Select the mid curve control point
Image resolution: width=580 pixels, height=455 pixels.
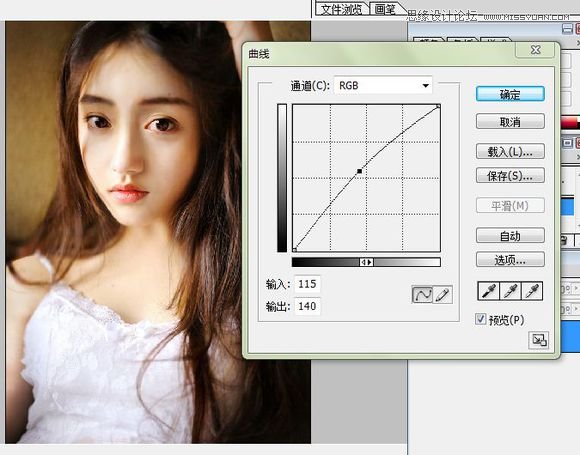(x=360, y=171)
